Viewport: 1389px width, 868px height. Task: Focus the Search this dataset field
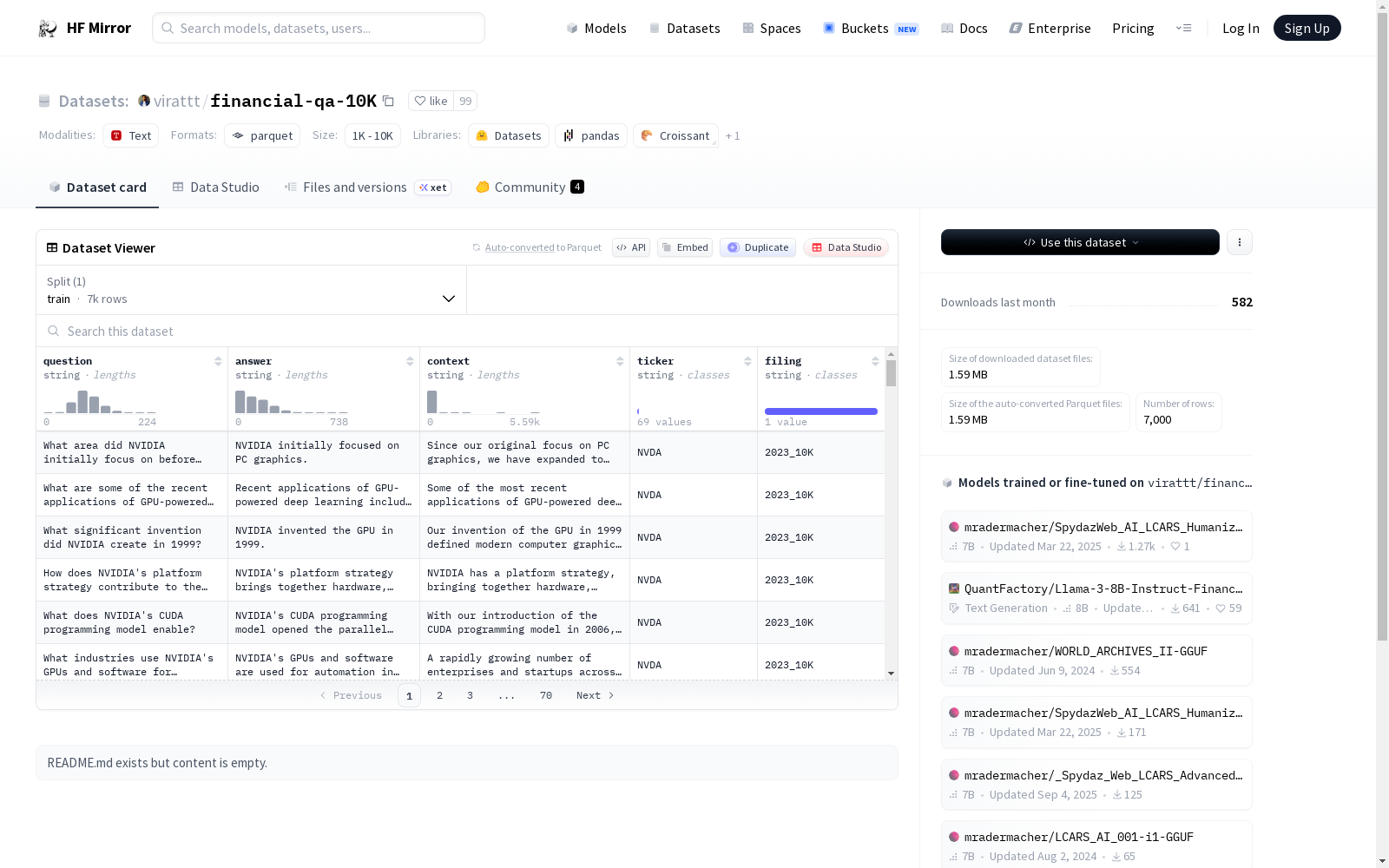coord(467,332)
